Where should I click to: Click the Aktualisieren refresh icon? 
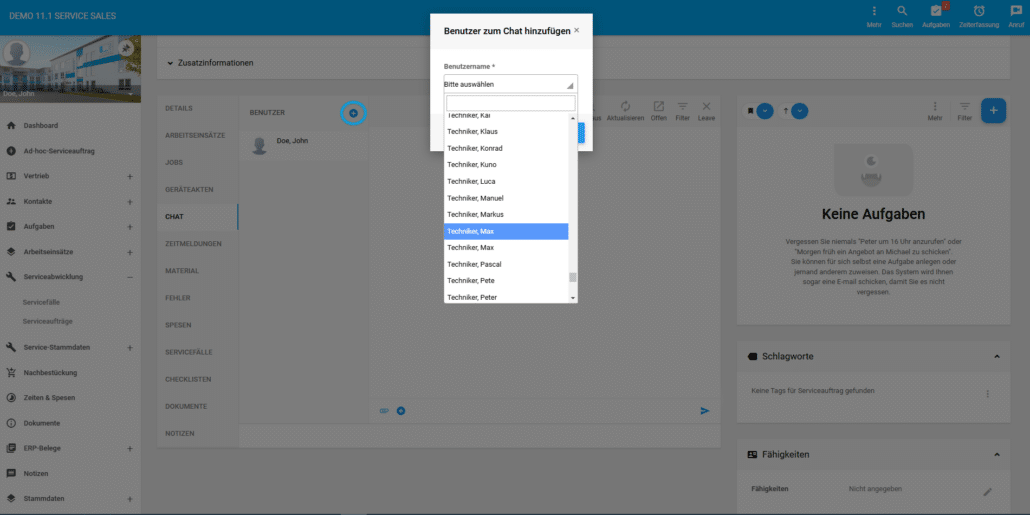[x=625, y=106]
